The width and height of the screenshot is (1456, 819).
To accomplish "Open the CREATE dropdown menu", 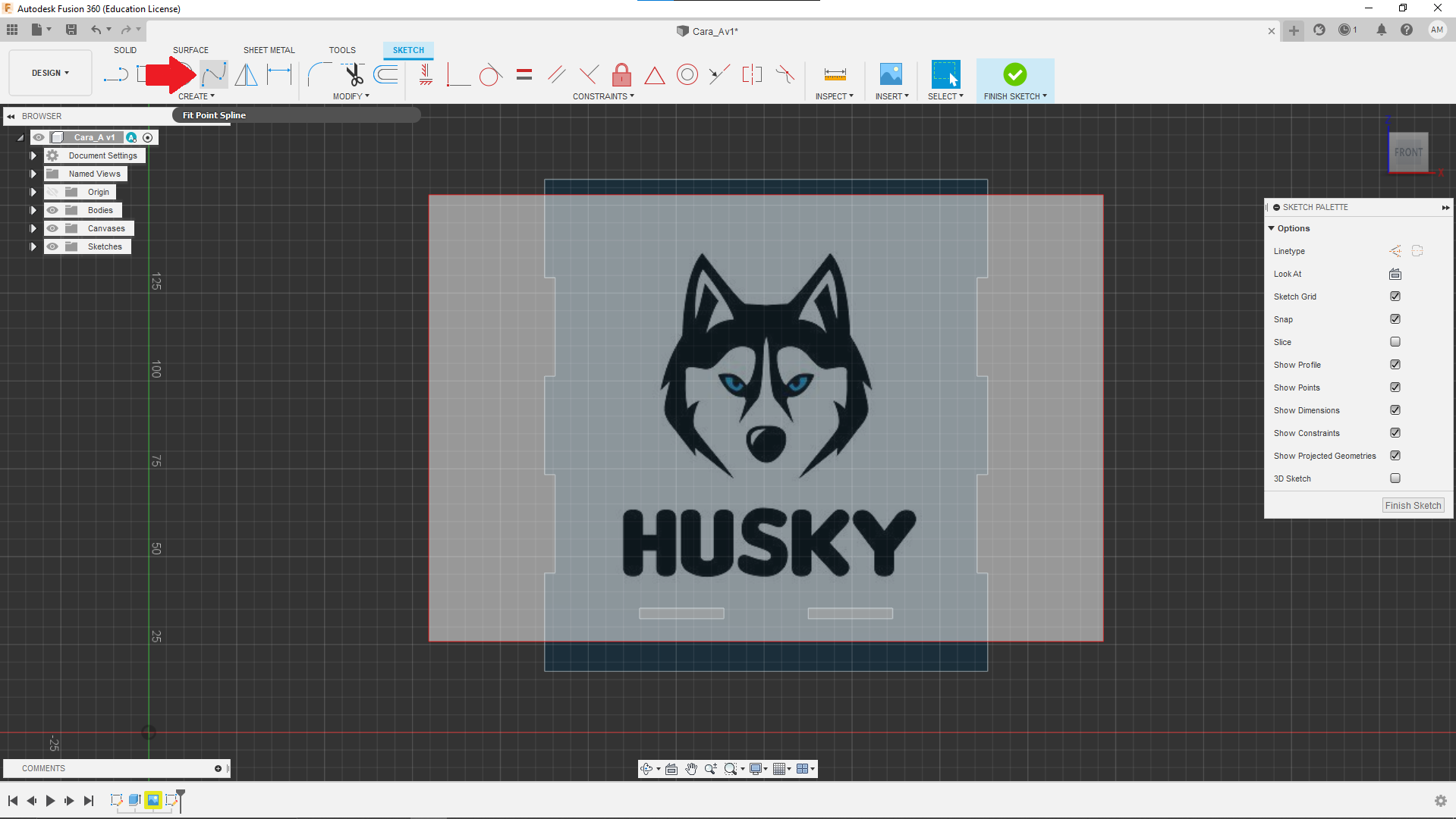I will point(197,96).
